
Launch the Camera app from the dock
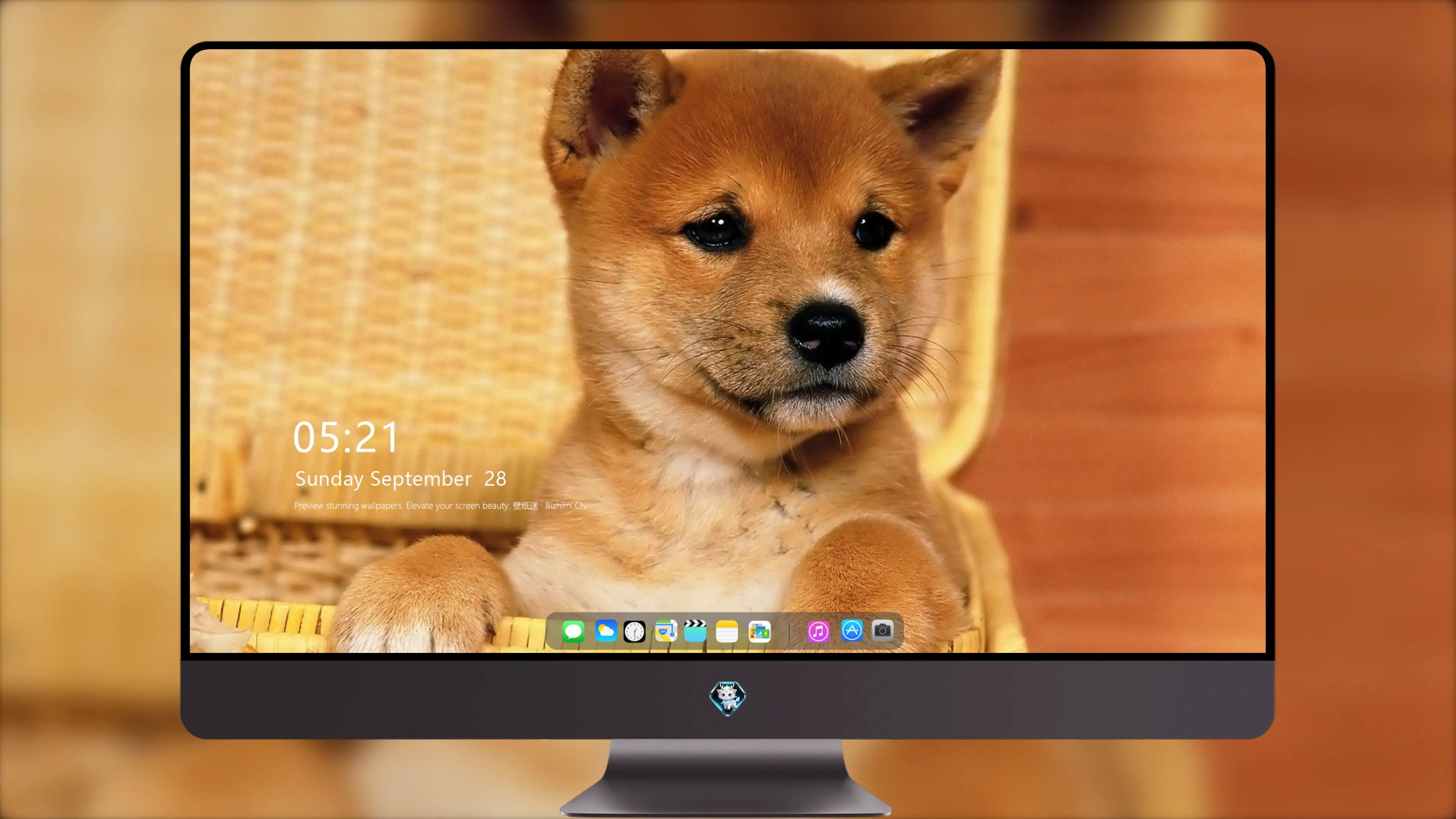tap(882, 630)
